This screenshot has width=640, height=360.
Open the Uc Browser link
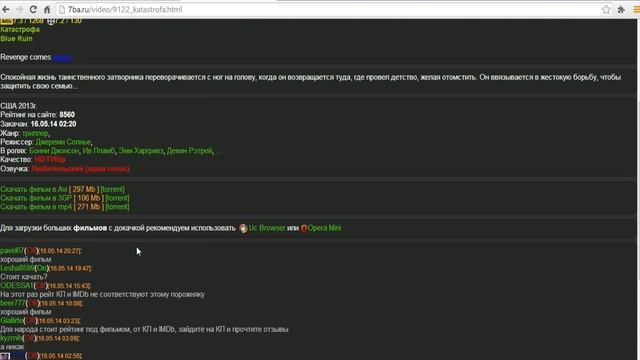(267, 228)
